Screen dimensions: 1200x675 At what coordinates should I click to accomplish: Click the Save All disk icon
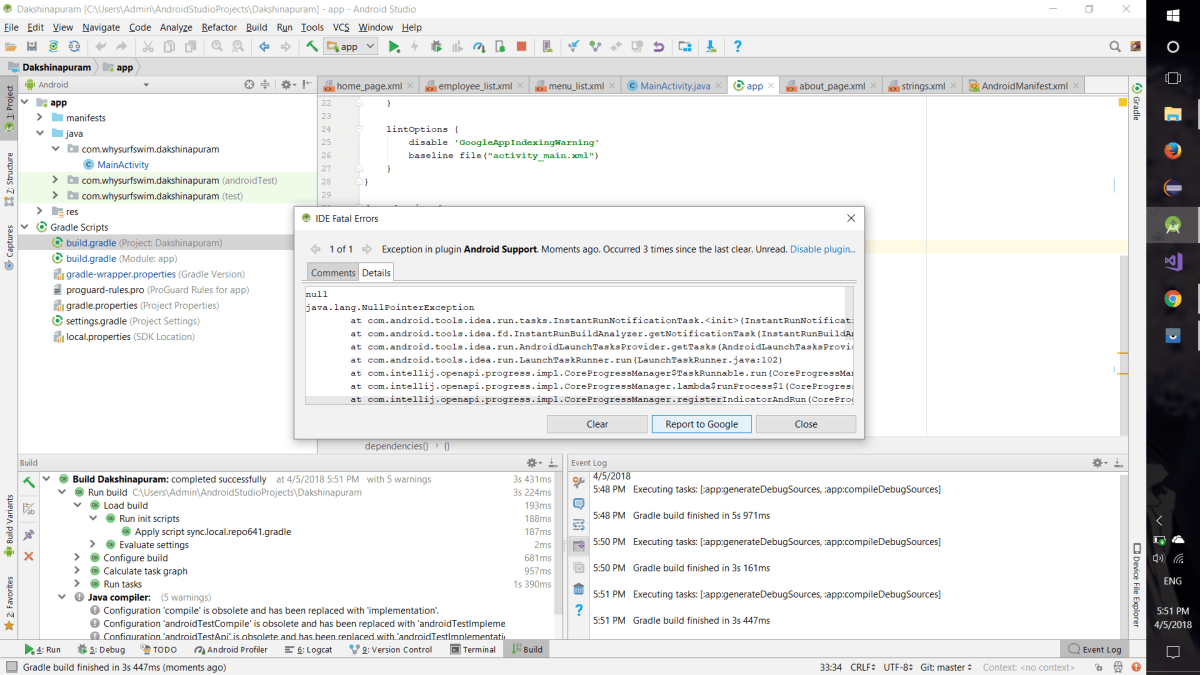[32, 47]
